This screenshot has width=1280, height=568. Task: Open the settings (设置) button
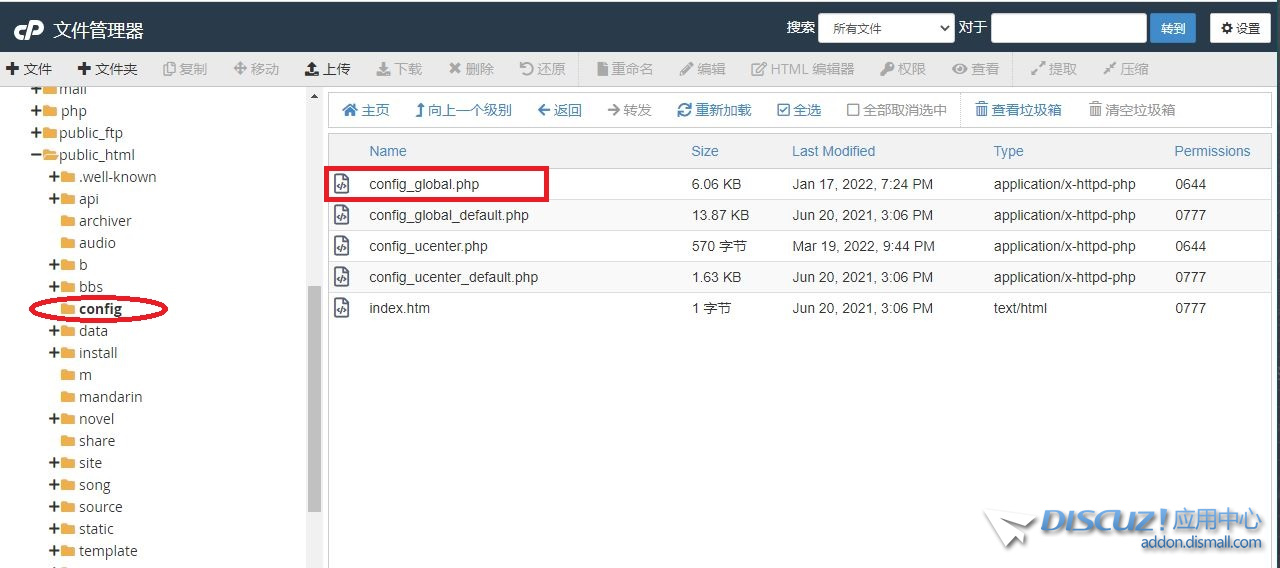[1240, 28]
